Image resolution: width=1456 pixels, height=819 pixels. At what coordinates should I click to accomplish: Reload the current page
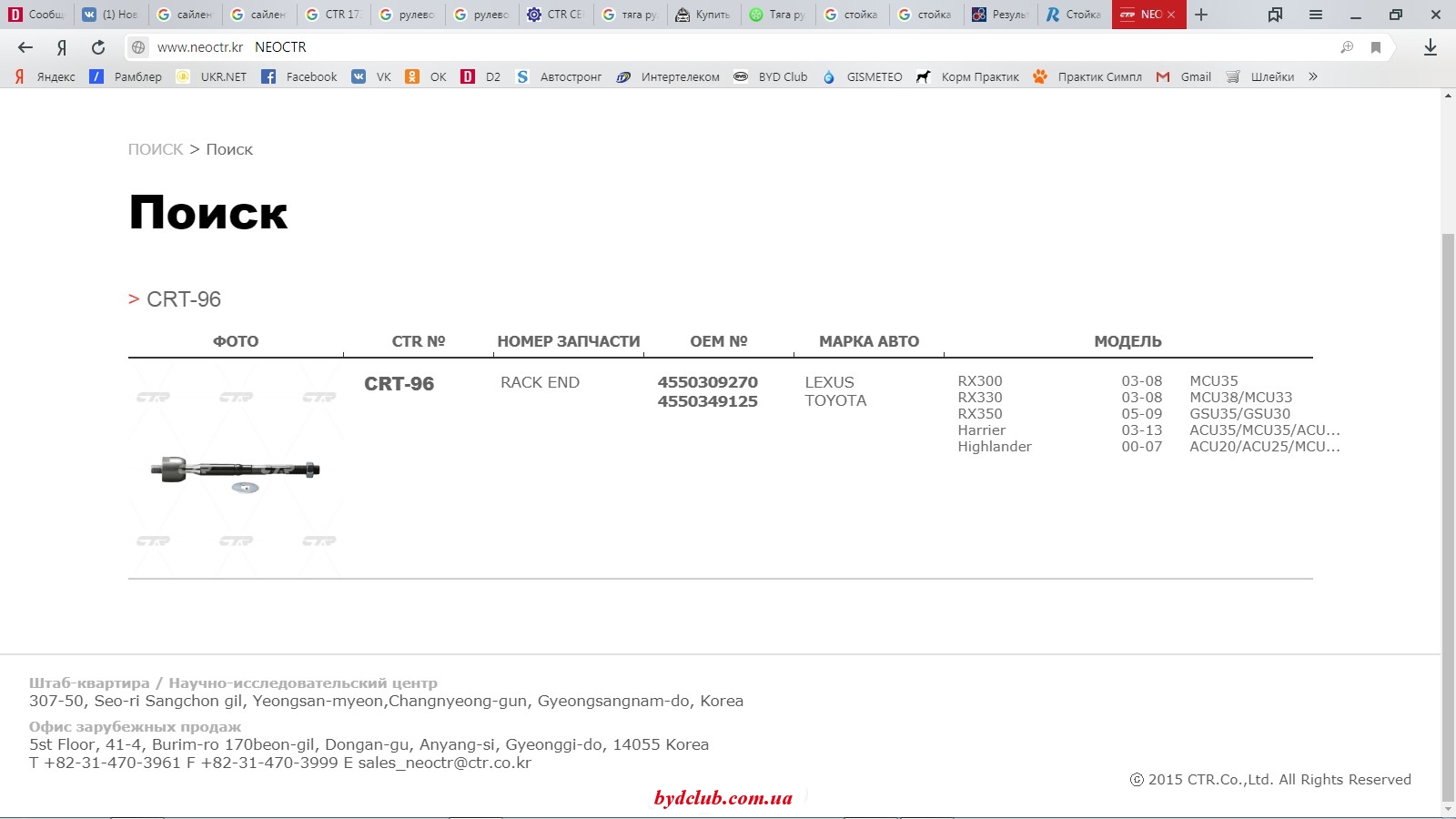tap(98, 47)
